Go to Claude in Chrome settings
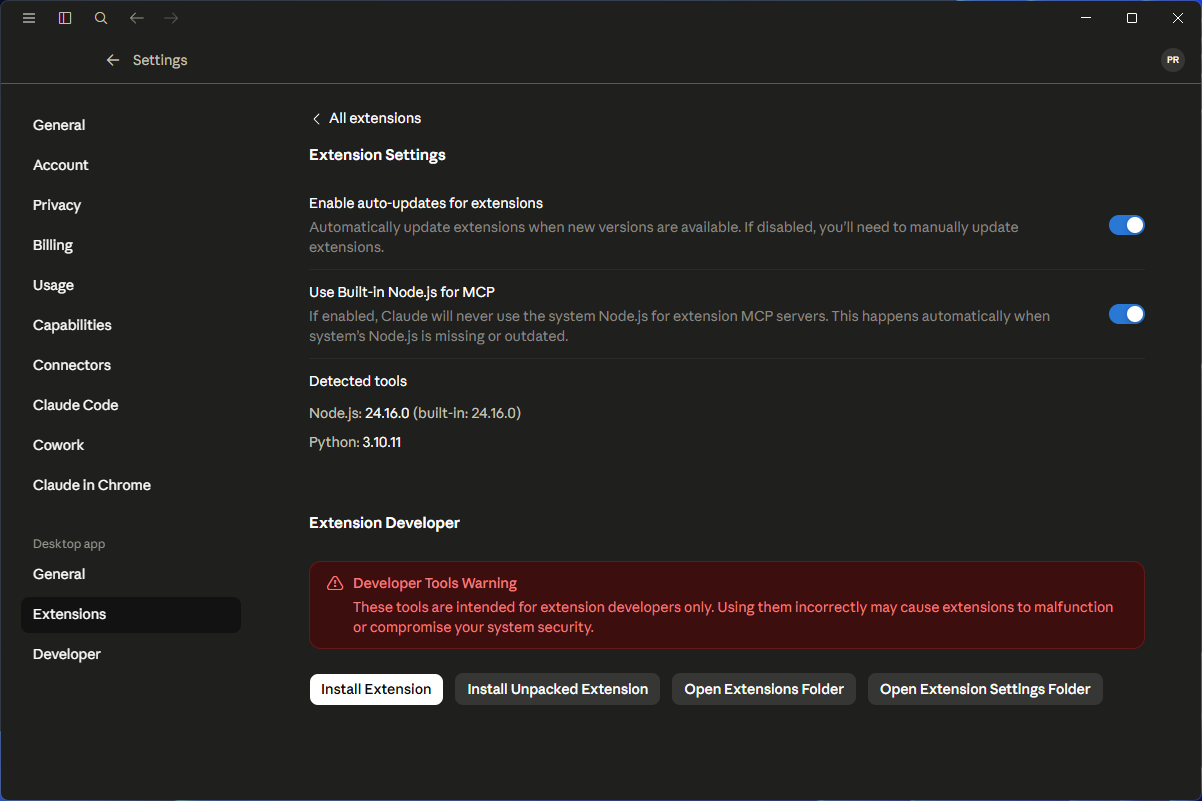 pyautogui.click(x=131, y=485)
